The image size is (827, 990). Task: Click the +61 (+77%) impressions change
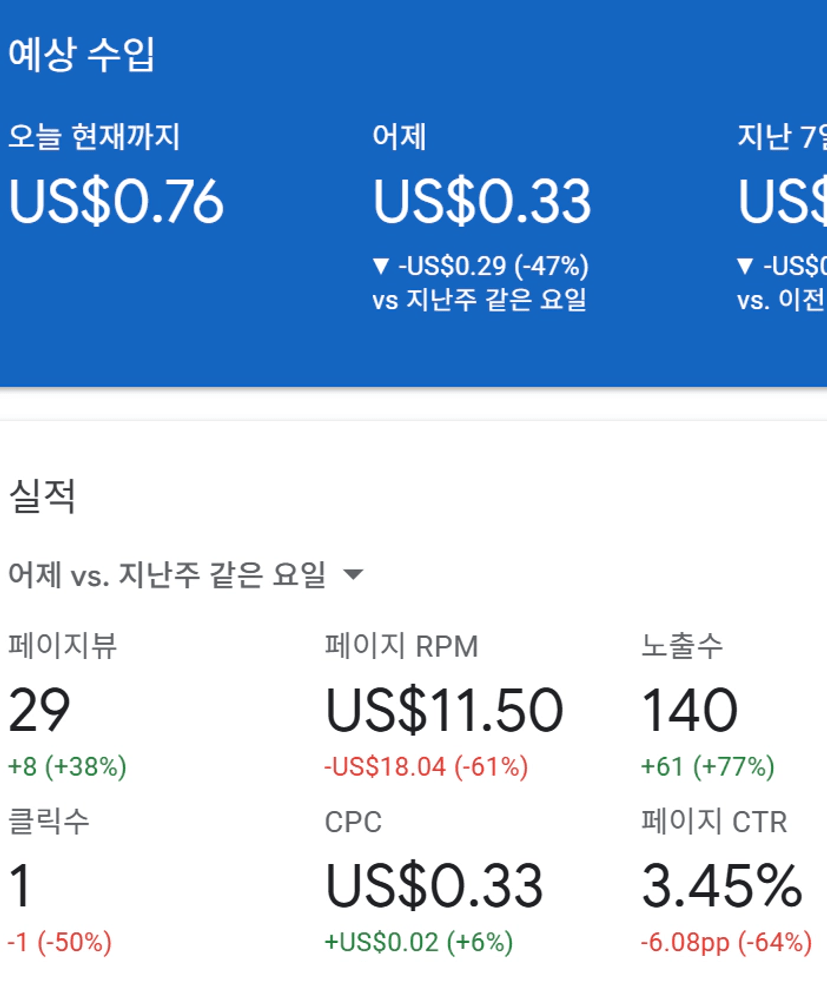coord(708,767)
